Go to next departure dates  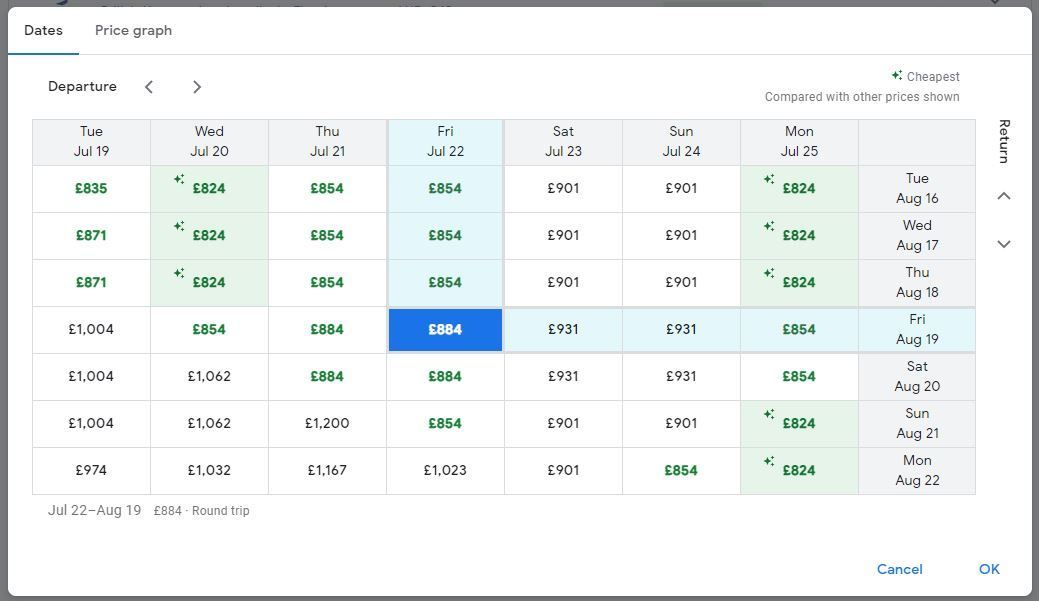click(196, 87)
